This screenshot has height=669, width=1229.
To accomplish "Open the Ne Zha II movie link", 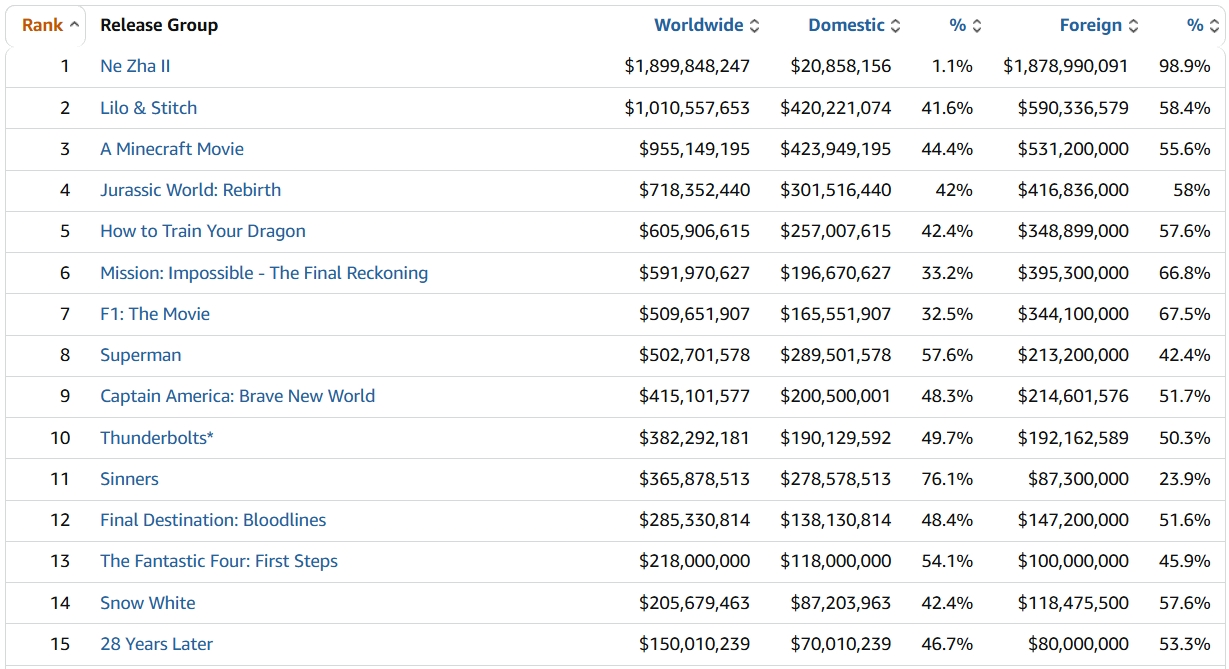I will [135, 66].
